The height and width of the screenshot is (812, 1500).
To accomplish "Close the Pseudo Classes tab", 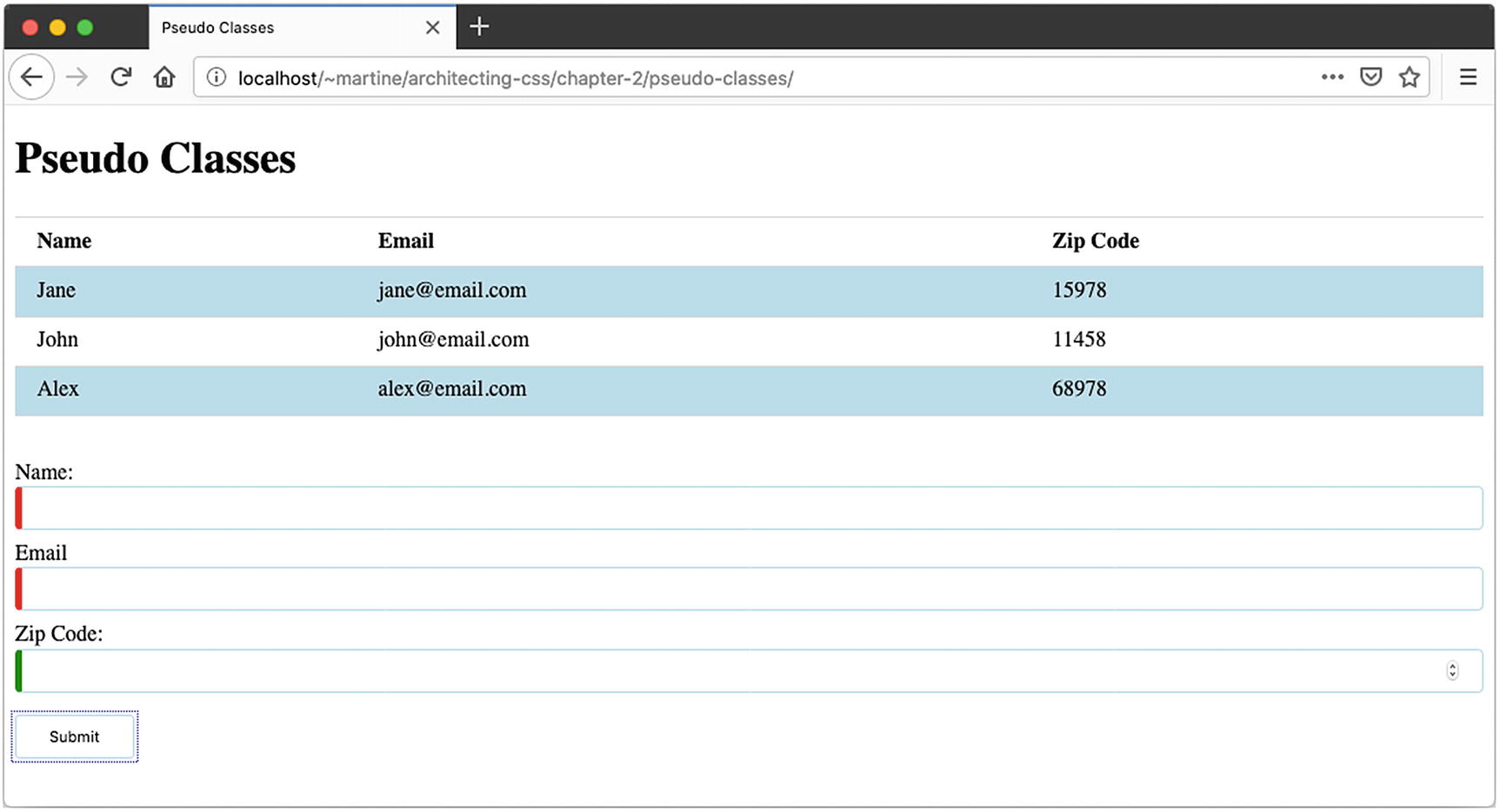I will (x=432, y=28).
